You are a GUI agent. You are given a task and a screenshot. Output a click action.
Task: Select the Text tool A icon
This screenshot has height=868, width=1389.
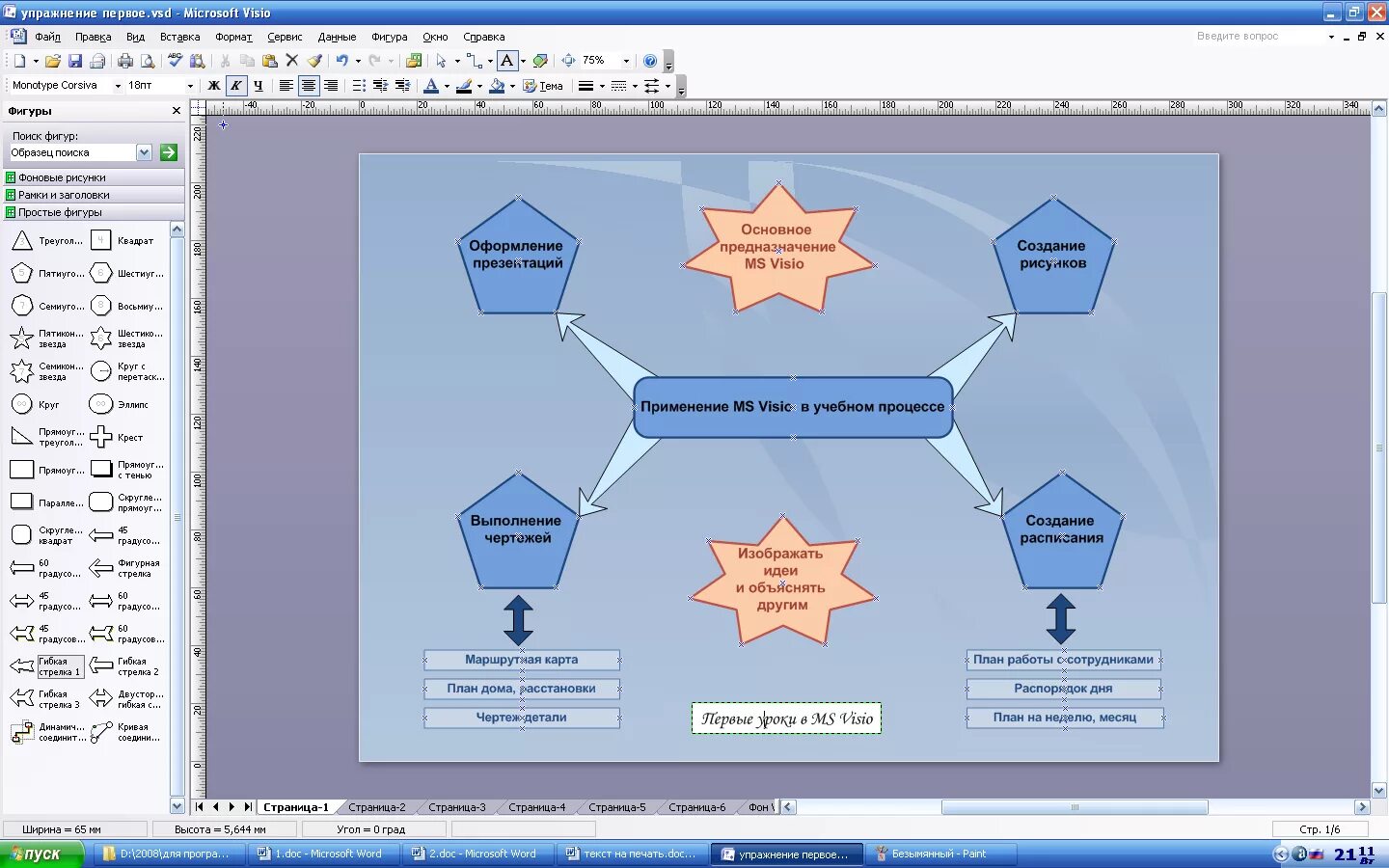pyautogui.click(x=507, y=61)
